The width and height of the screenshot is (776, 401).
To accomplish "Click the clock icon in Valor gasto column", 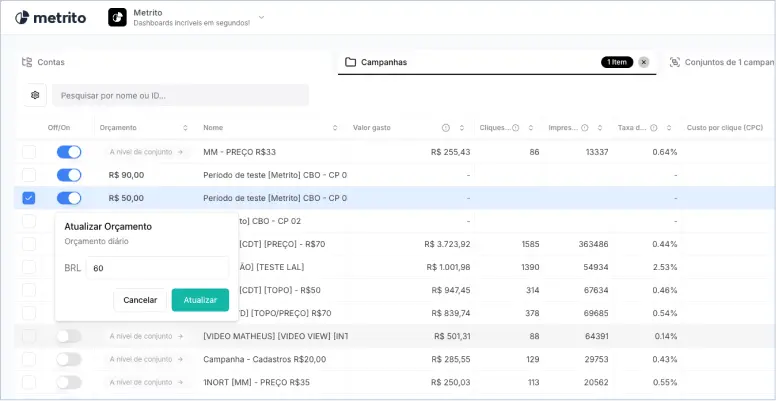I will coord(446,128).
